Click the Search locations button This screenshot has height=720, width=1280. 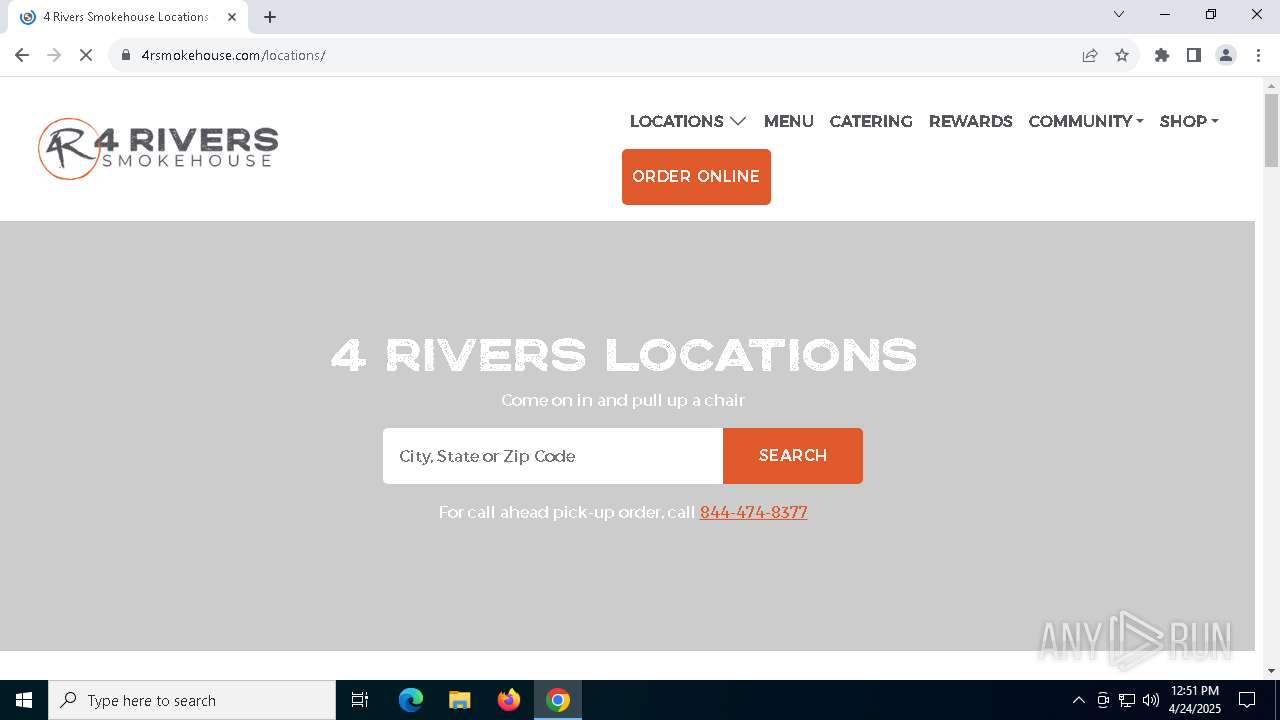[793, 456]
